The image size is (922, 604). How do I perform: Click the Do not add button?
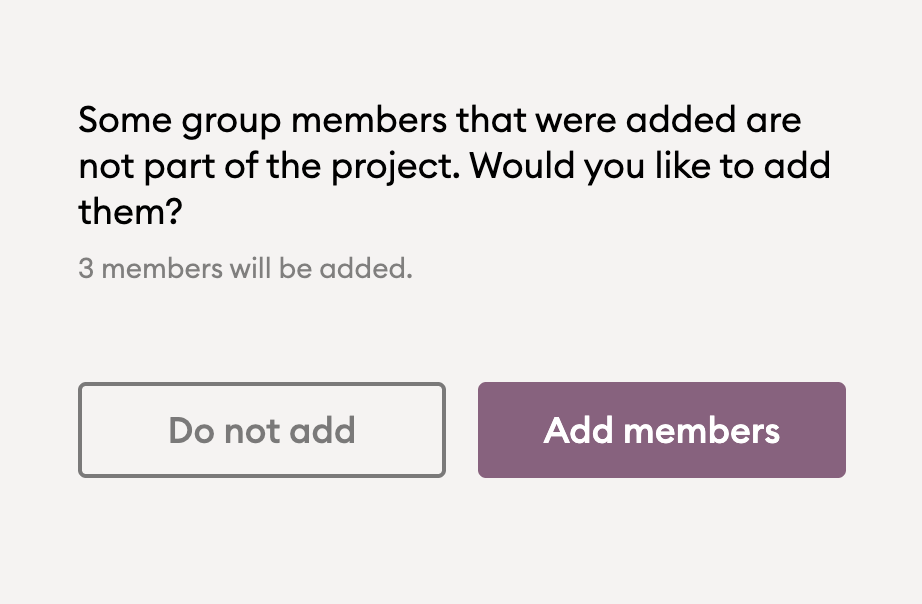click(261, 430)
